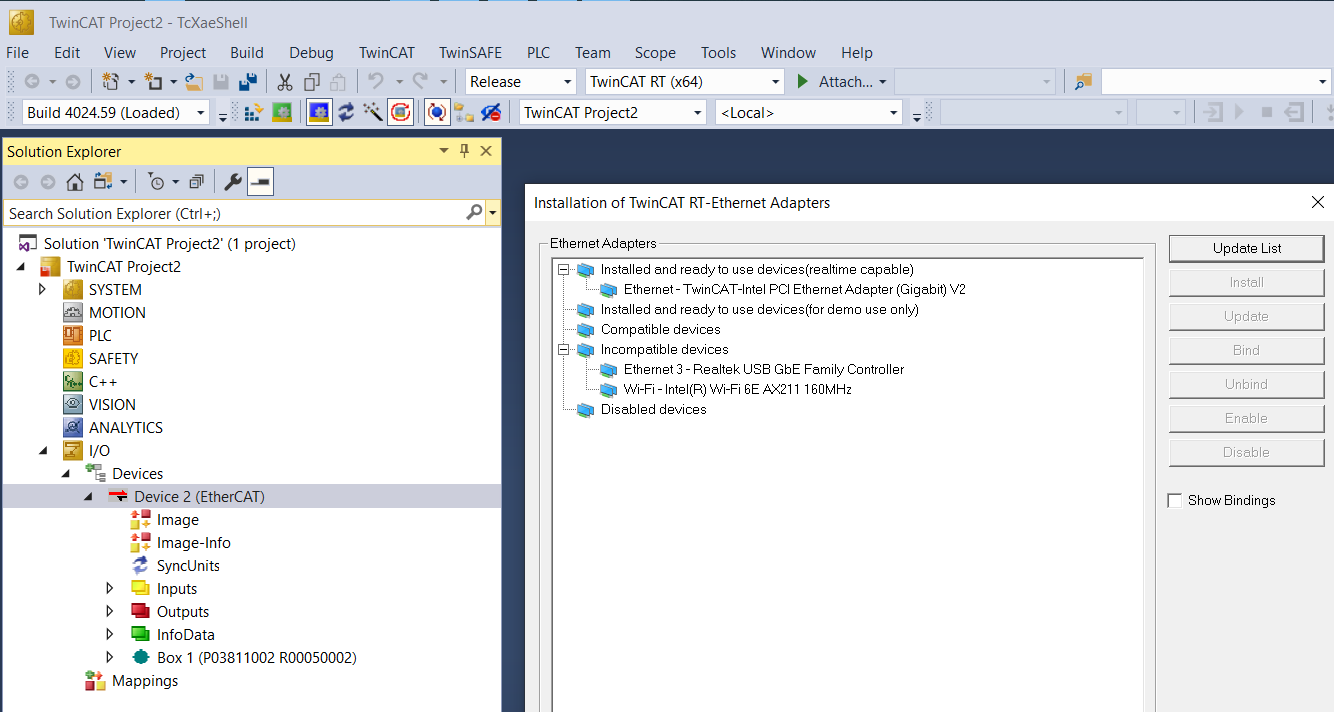Click the Restart TwinCAT in Config Mode icon

[319, 113]
